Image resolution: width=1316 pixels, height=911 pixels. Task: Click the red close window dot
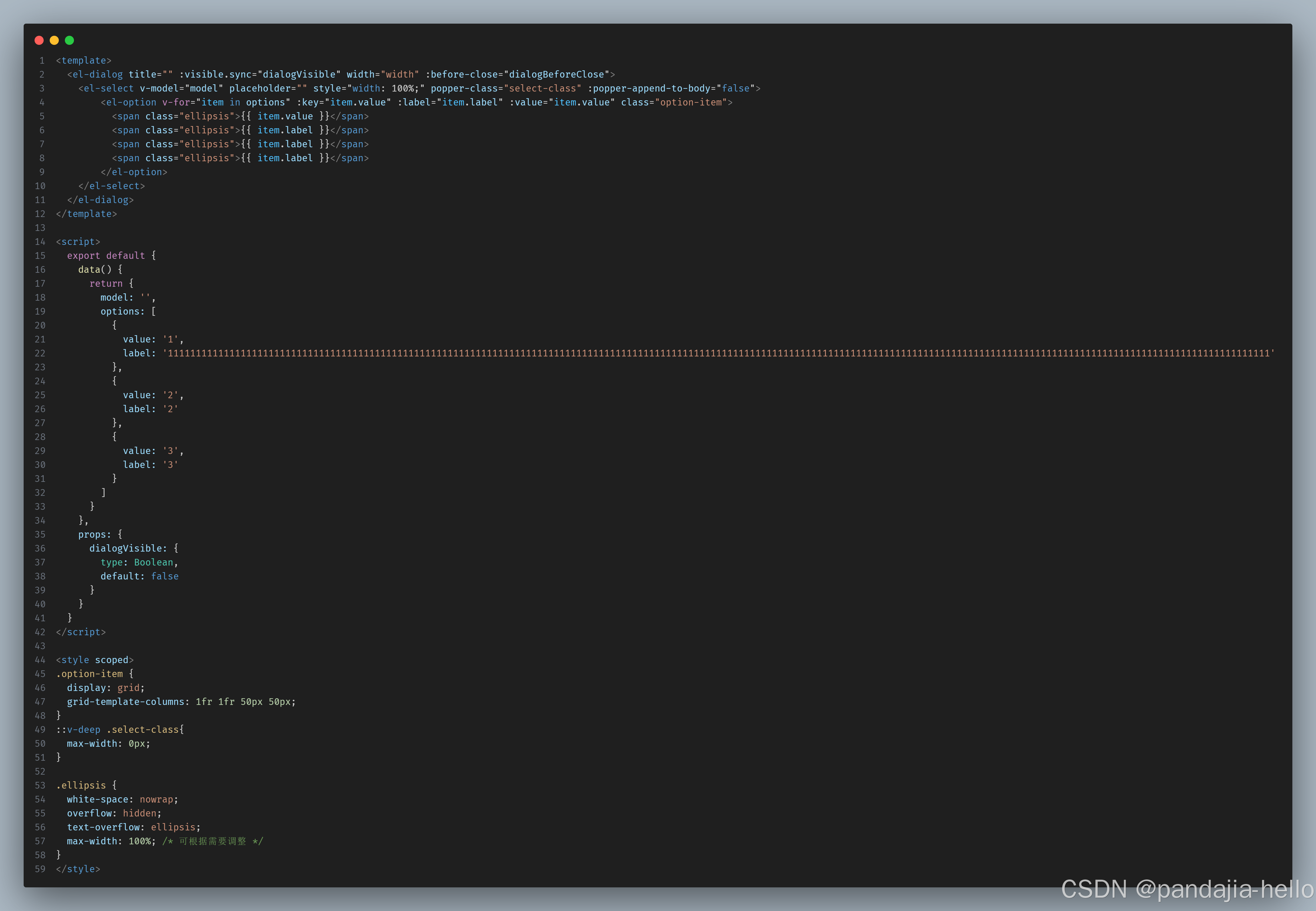[39, 40]
